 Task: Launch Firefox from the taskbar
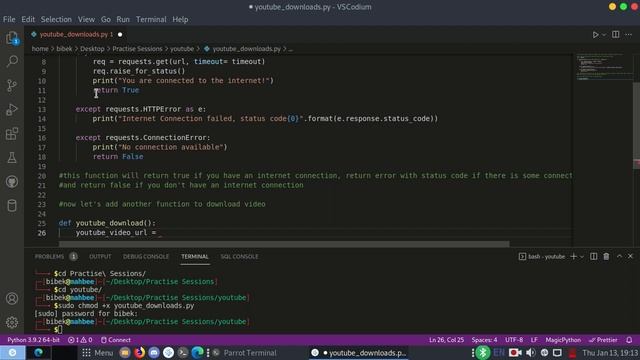pyautogui.click(x=140, y=353)
